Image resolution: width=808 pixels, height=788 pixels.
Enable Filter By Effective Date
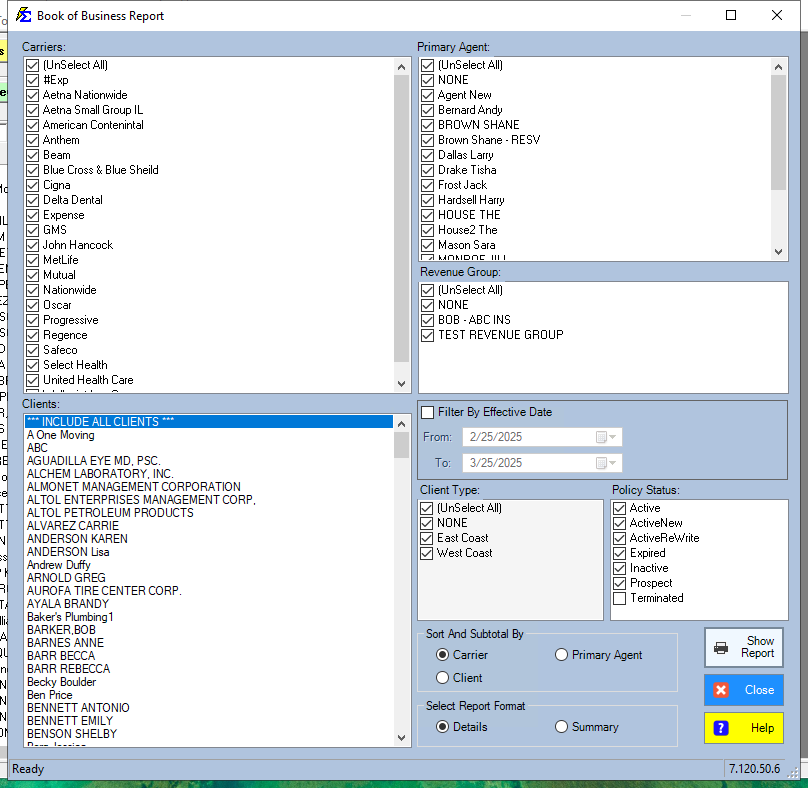coord(428,411)
